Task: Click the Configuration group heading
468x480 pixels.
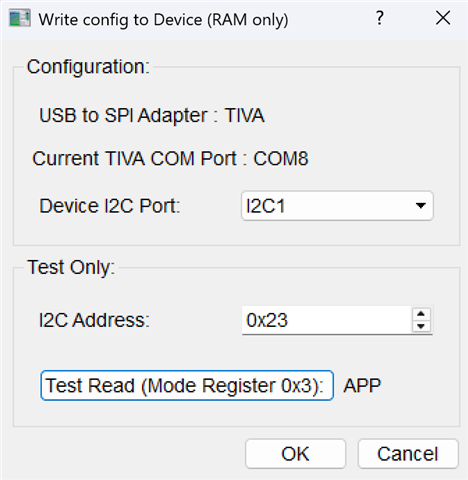Action: click(x=88, y=67)
